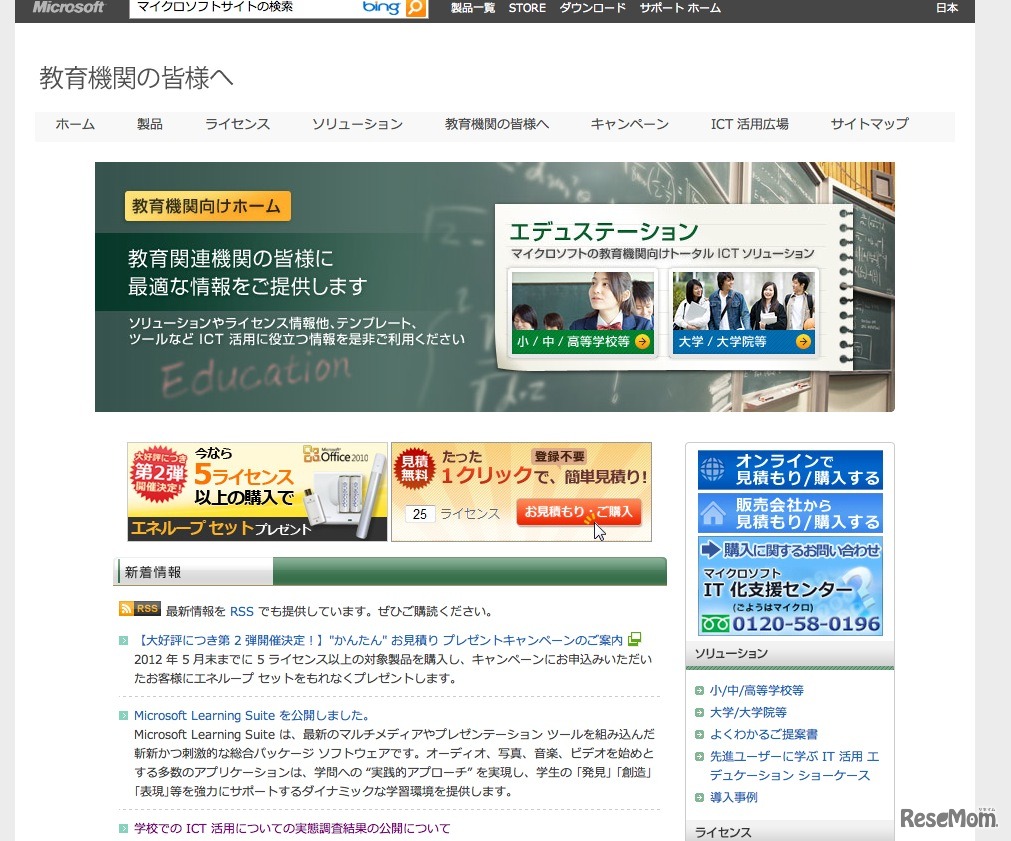The height and width of the screenshot is (841, 1011).
Task: Click 新着情報 section header
Action: point(389,572)
